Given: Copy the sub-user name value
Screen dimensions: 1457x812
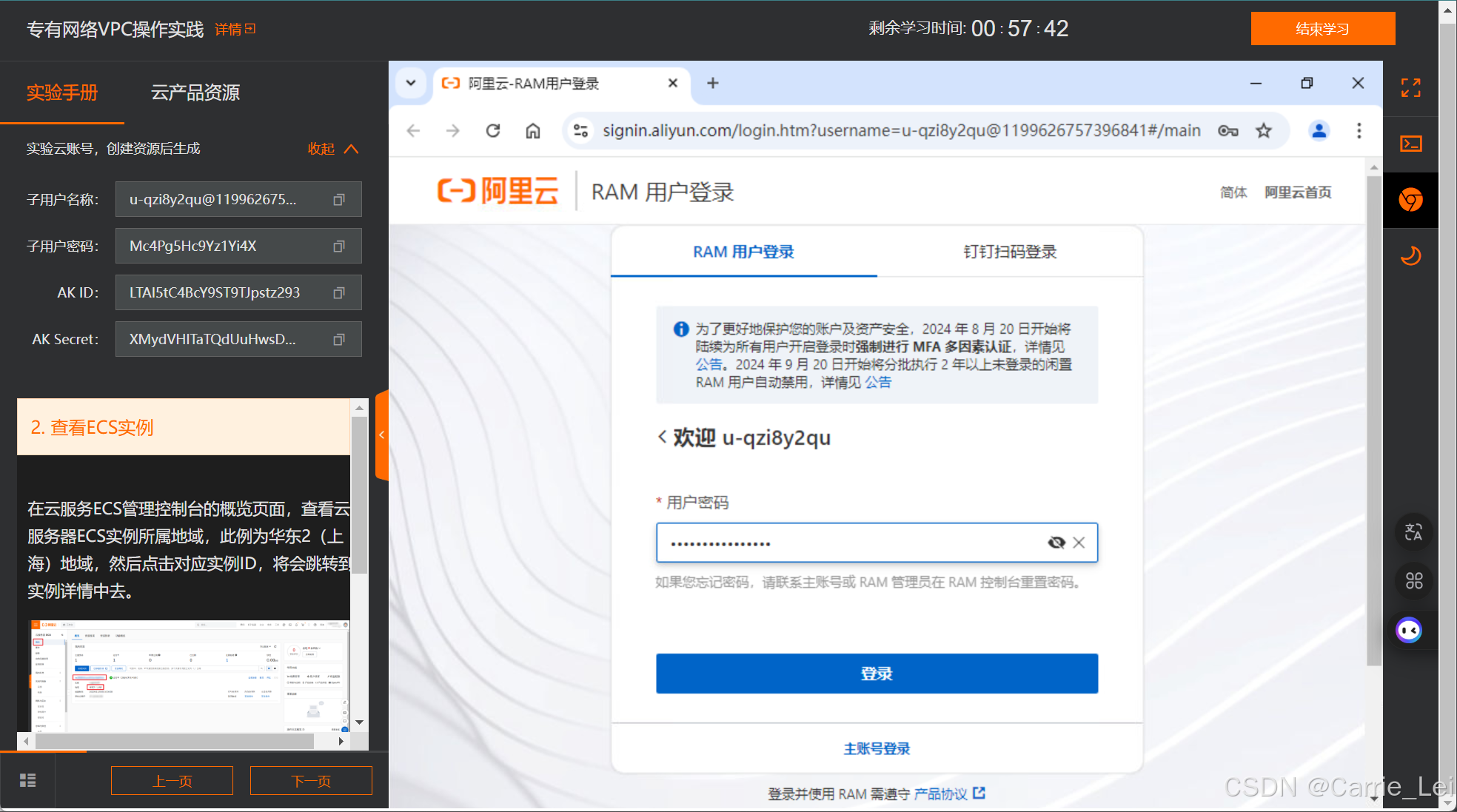Looking at the screenshot, I should (339, 200).
